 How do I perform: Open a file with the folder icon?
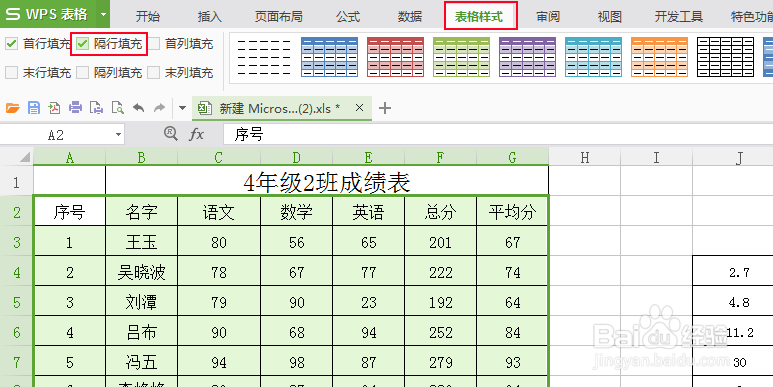click(x=12, y=108)
